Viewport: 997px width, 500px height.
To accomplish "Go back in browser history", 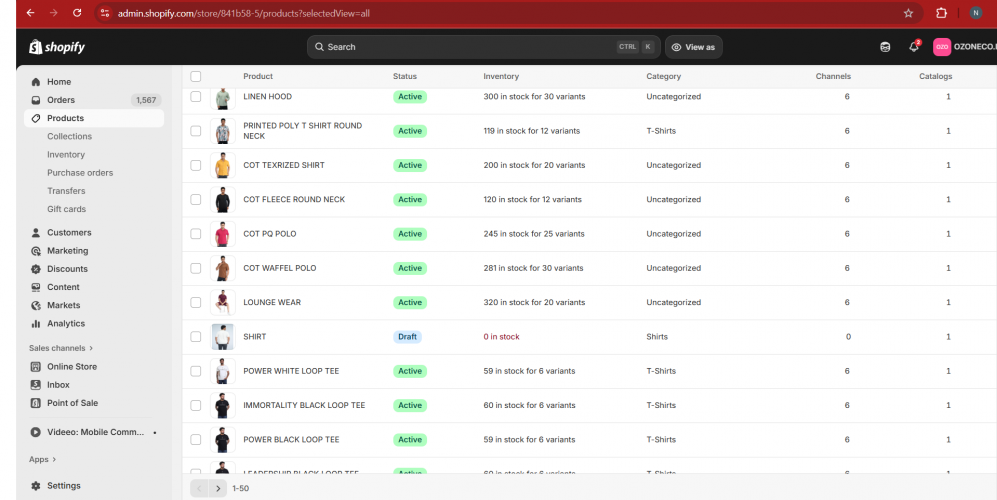I will point(30,13).
